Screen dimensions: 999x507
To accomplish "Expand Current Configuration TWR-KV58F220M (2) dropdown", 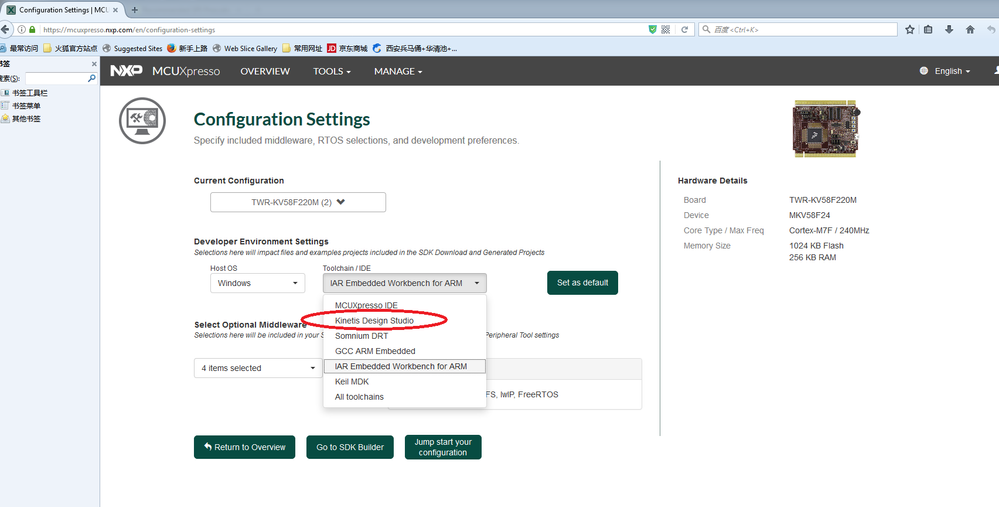I will point(298,202).
